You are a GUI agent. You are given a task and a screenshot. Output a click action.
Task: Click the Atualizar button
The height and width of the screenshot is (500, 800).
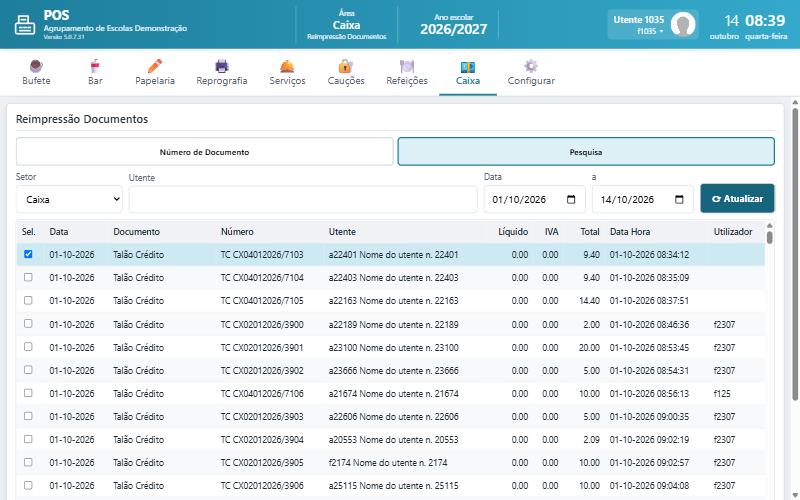pos(737,198)
